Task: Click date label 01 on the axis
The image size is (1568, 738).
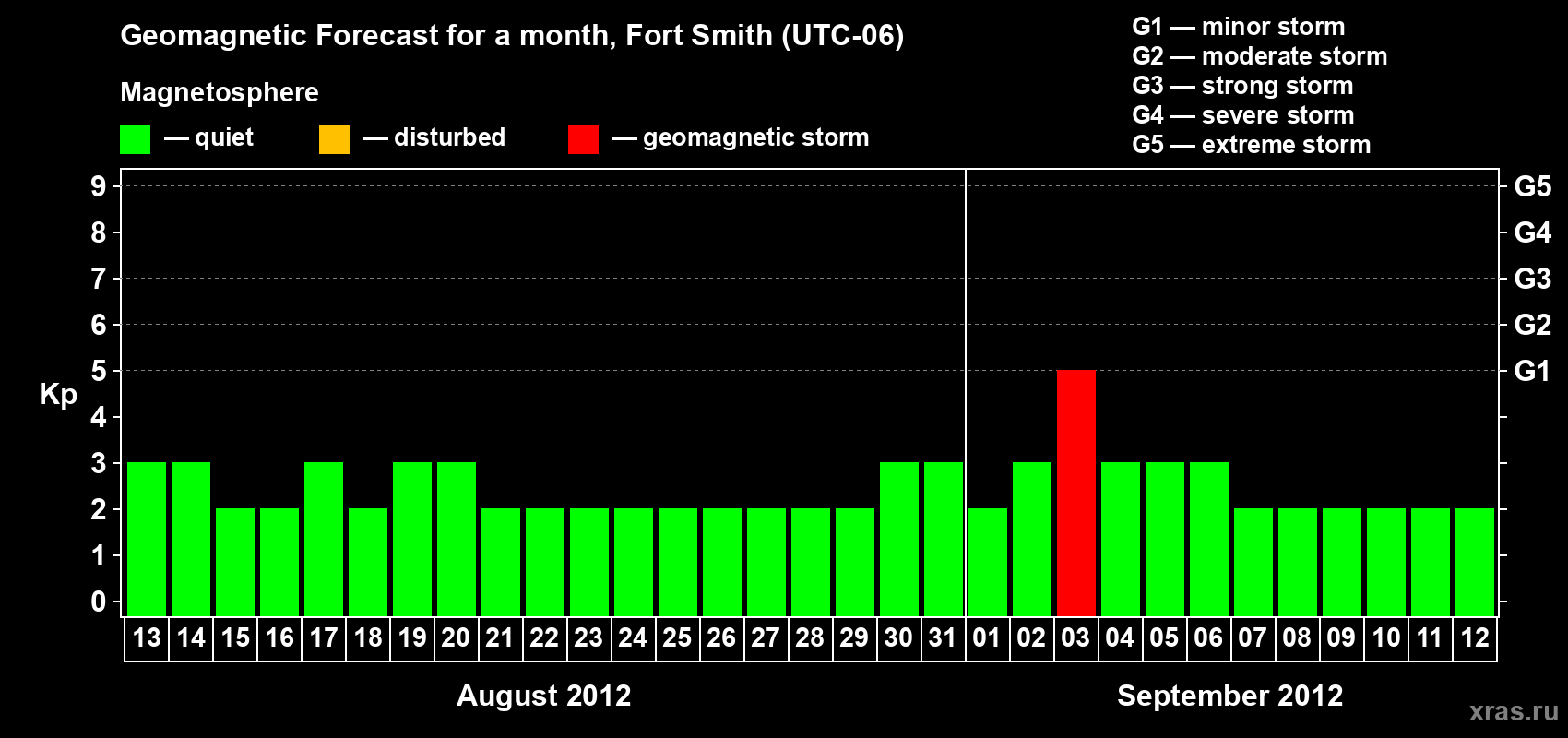Action: 987,637
